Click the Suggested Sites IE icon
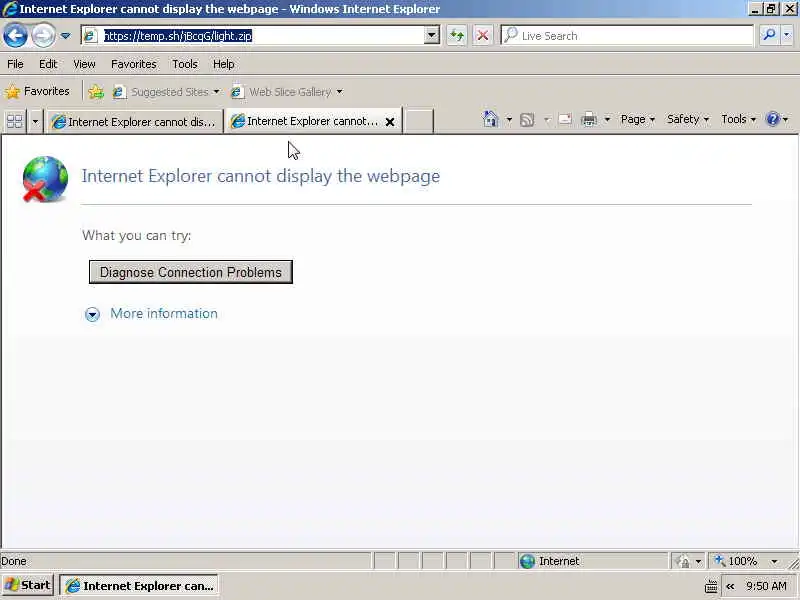The image size is (800, 600). (119, 92)
